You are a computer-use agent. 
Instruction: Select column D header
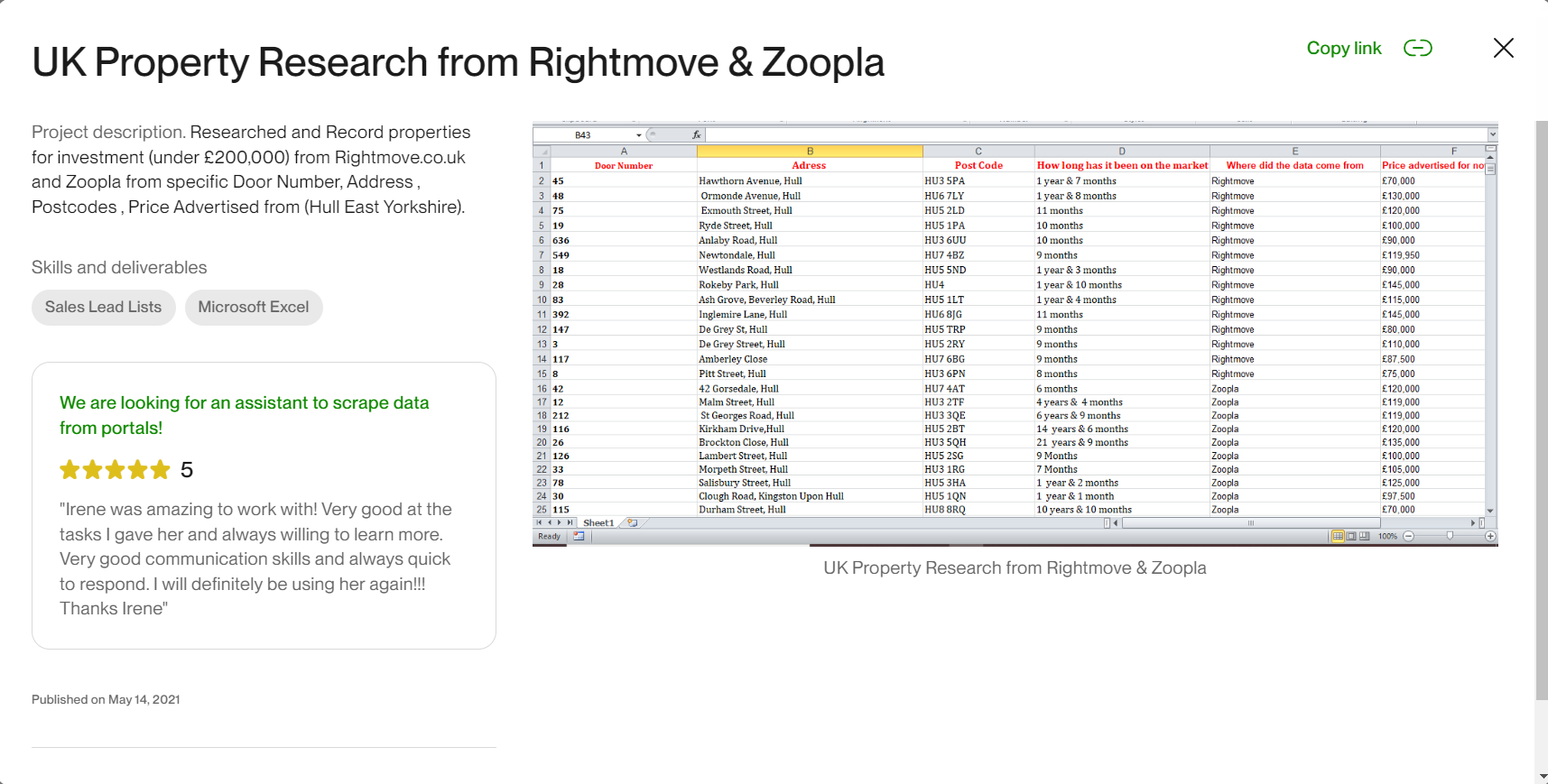[1122, 152]
